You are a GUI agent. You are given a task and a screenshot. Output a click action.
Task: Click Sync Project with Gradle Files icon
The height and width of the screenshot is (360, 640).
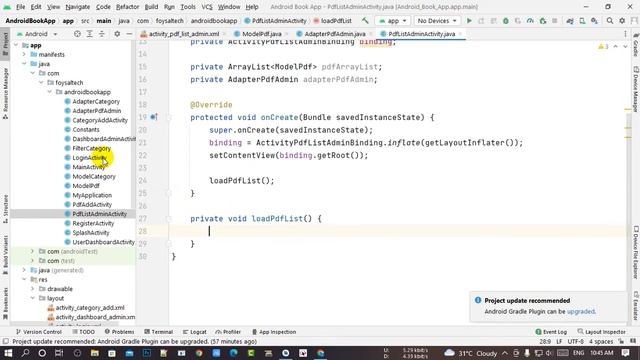tap(570, 20)
